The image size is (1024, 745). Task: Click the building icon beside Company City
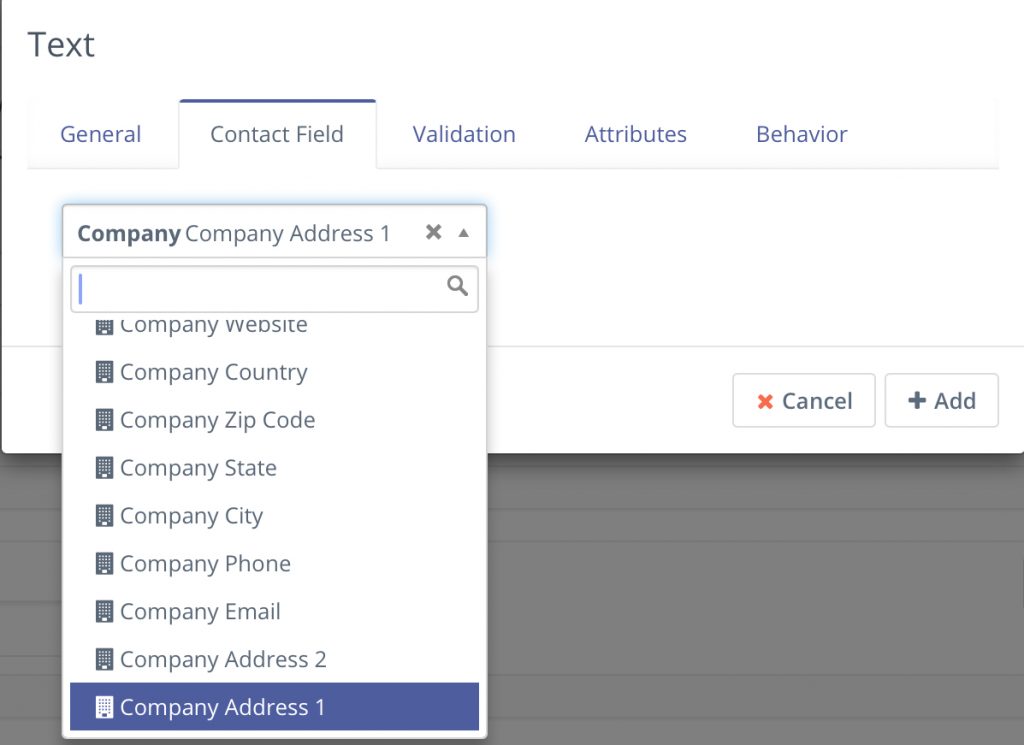click(x=104, y=516)
